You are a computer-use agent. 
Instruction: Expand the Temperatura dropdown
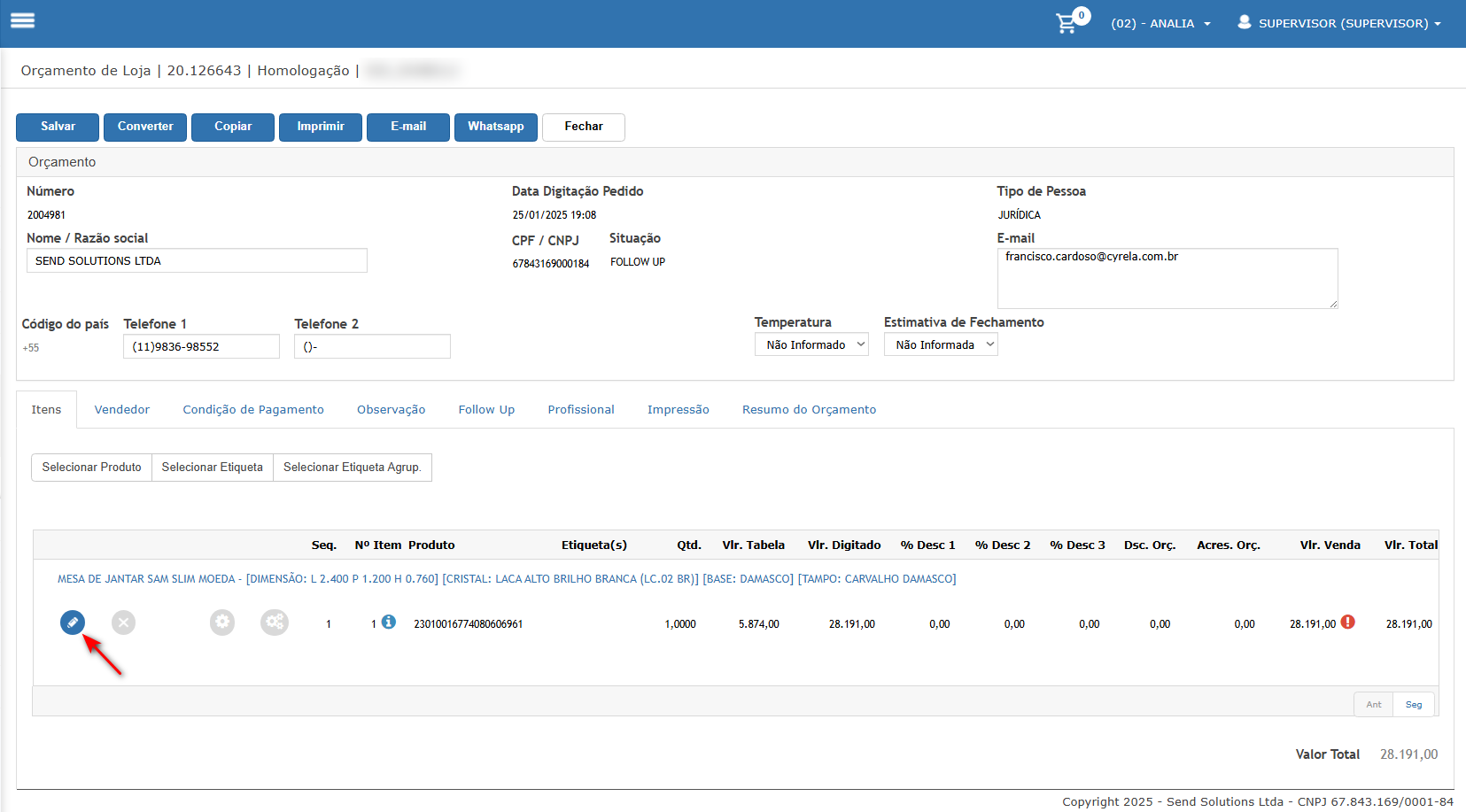pyautogui.click(x=811, y=344)
